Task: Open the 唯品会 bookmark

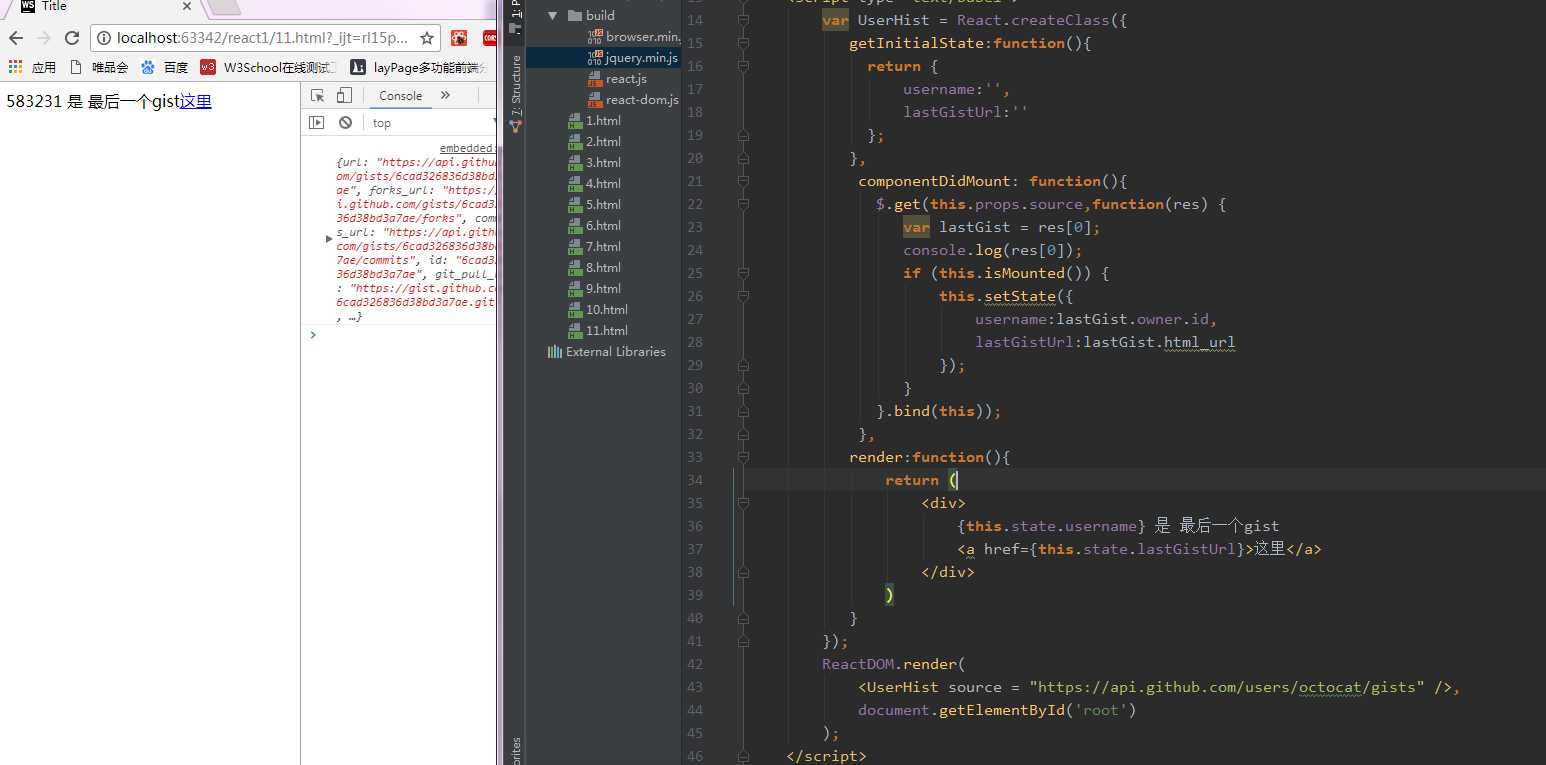Action: [99, 67]
